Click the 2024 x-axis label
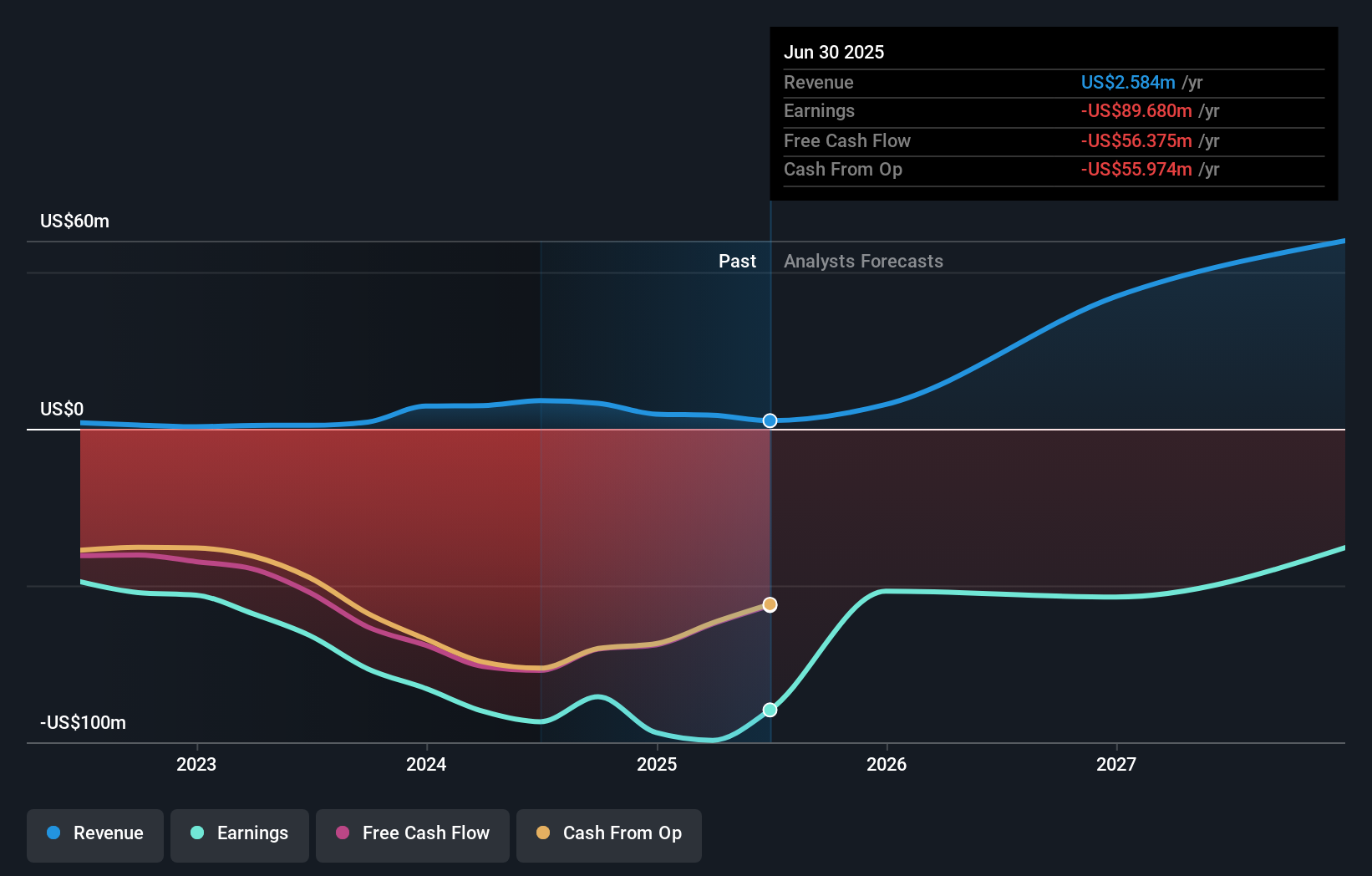Image resolution: width=1372 pixels, height=876 pixels. [426, 764]
